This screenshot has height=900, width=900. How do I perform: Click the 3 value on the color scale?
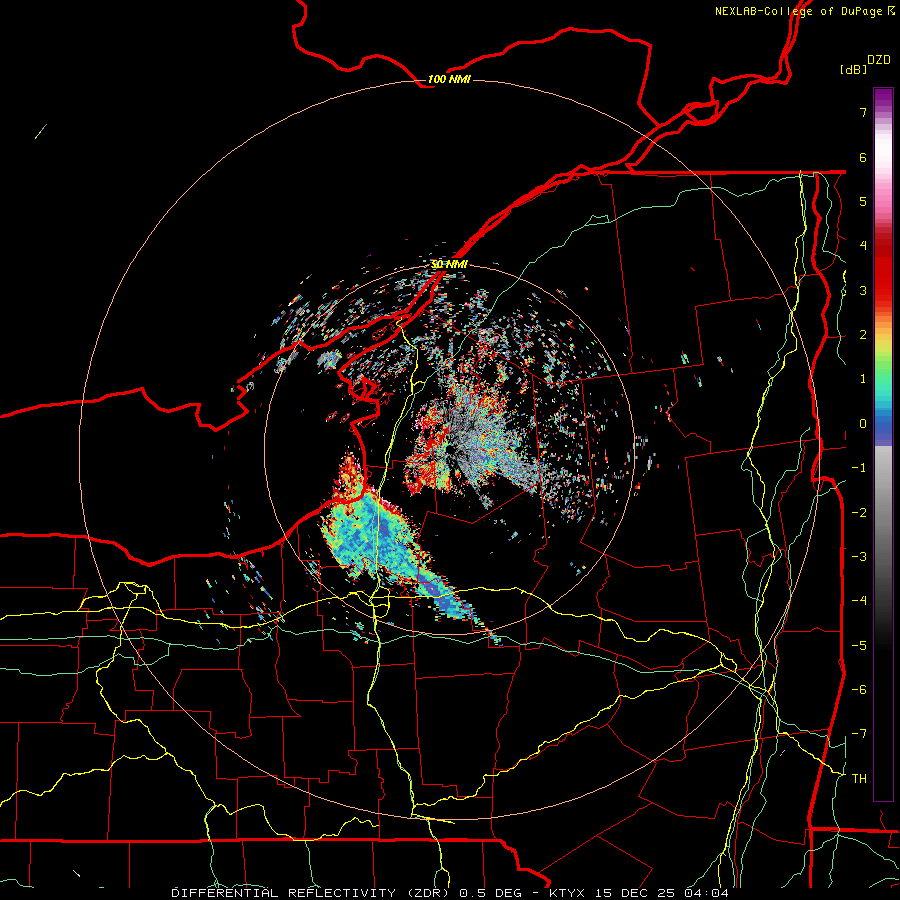pos(863,290)
